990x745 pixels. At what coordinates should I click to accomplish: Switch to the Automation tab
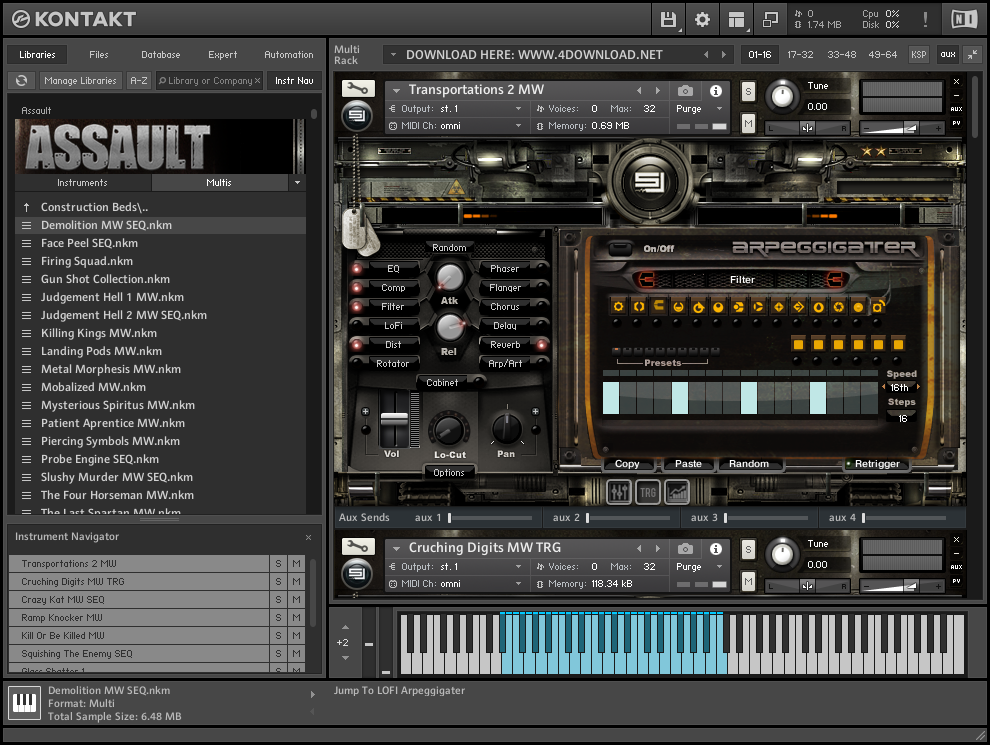tap(289, 55)
